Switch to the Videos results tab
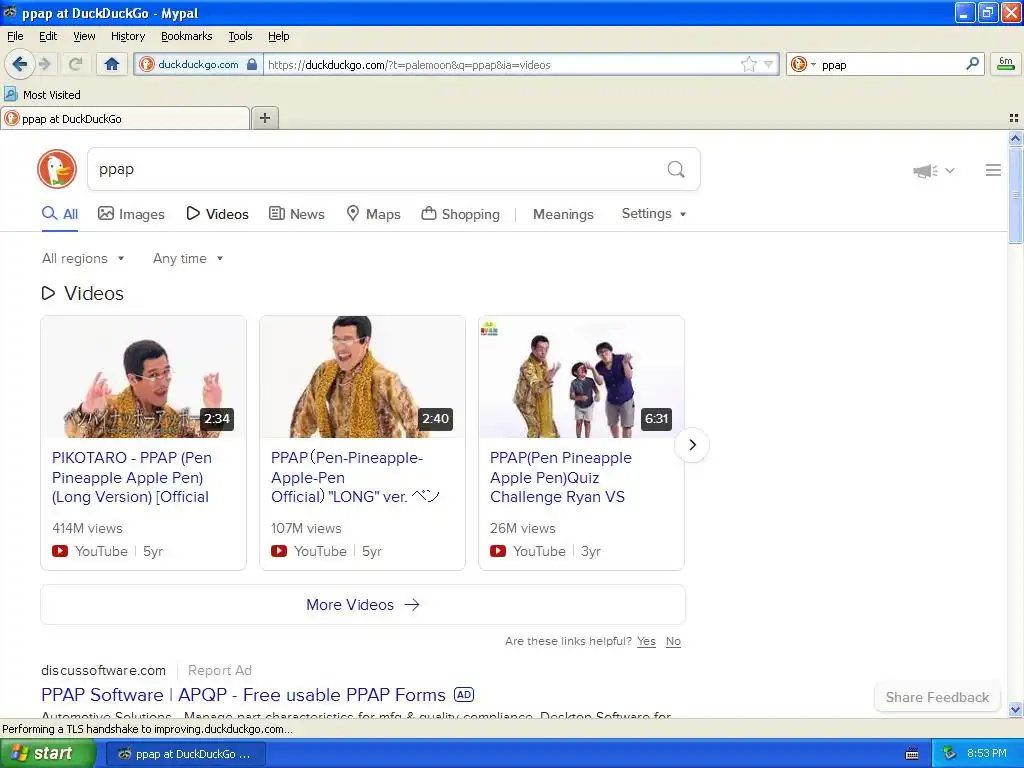The height and width of the screenshot is (768, 1024). [217, 214]
